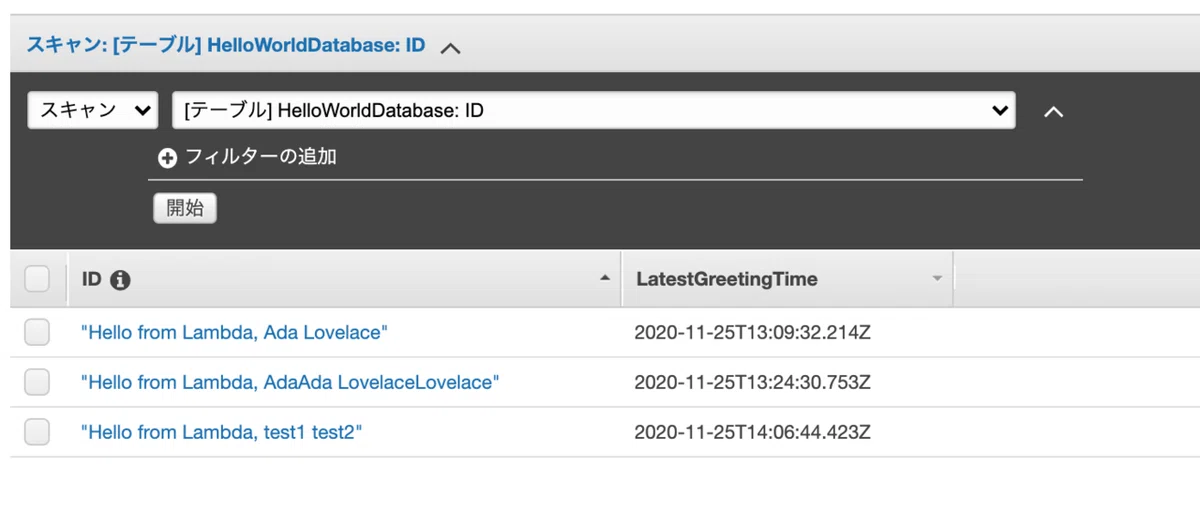
Task: Collapse the scan panel via header chevron
Action: click(450, 47)
